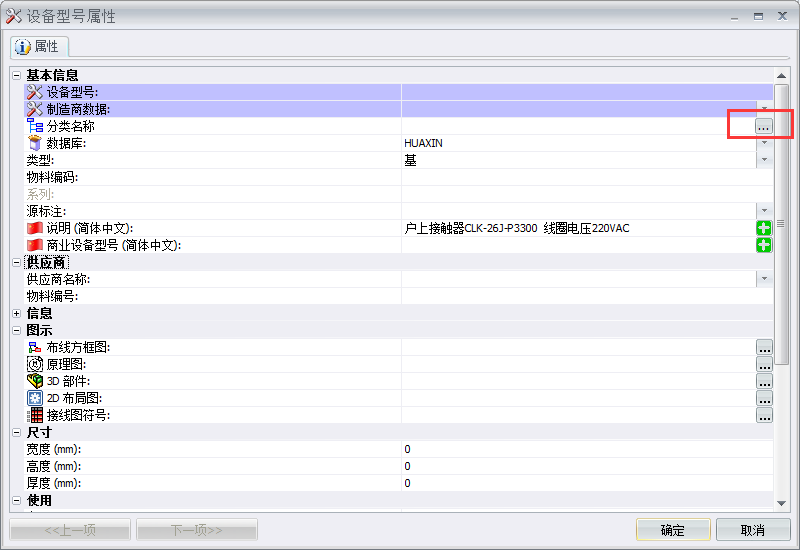Browse for 接线图符号 with ellipsis button

pyautogui.click(x=764, y=415)
